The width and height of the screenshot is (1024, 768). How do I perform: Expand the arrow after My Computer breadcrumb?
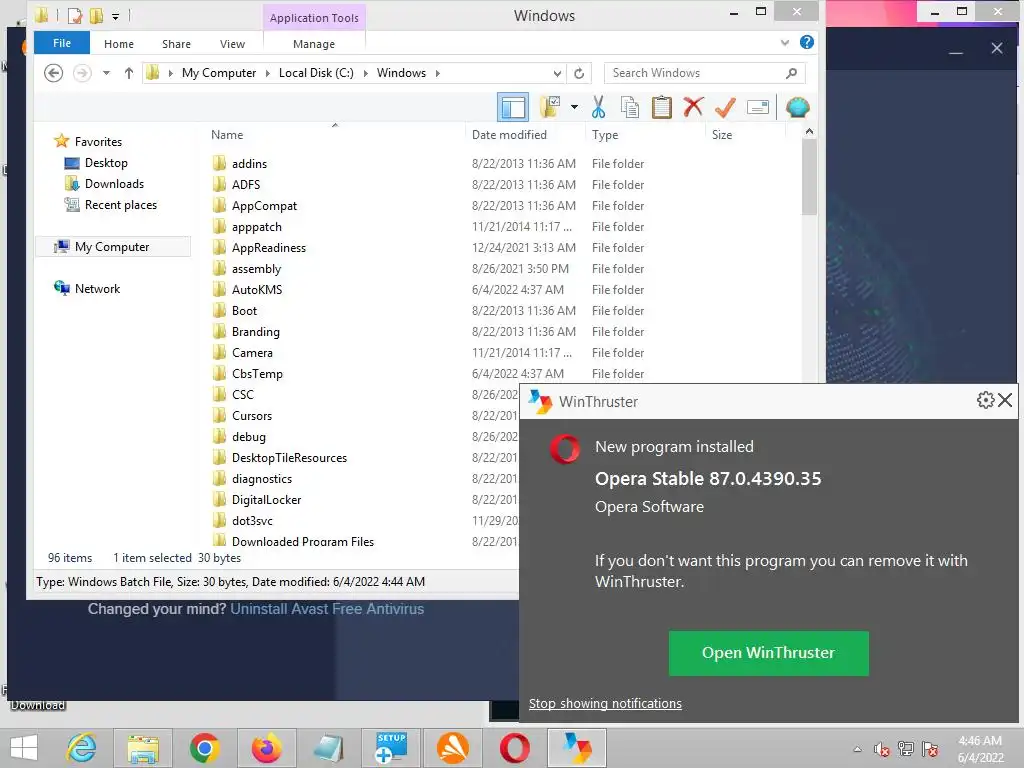[x=268, y=72]
